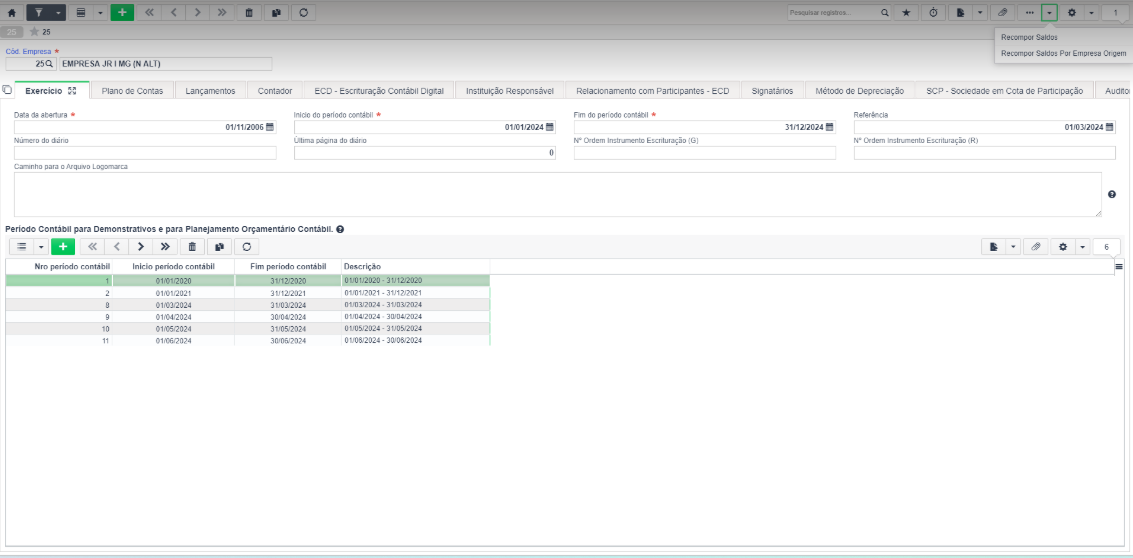Jump to last record in the top toolbar
The image size is (1133, 558).
pyautogui.click(x=221, y=12)
